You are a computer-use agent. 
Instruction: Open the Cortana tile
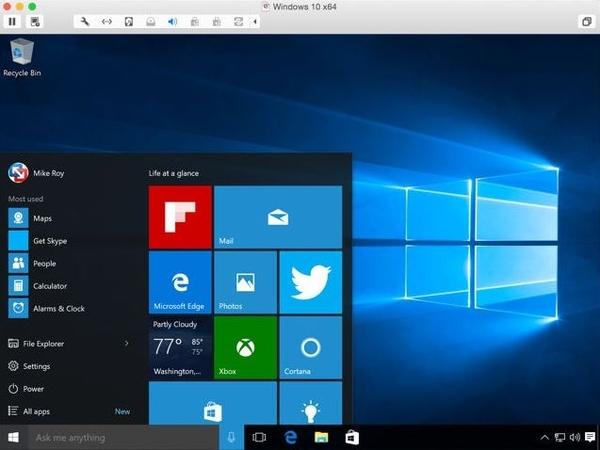tap(311, 347)
